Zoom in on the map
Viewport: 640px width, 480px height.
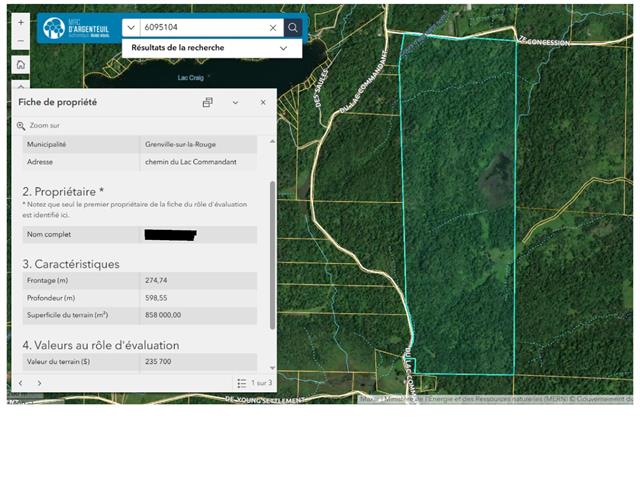21,22
